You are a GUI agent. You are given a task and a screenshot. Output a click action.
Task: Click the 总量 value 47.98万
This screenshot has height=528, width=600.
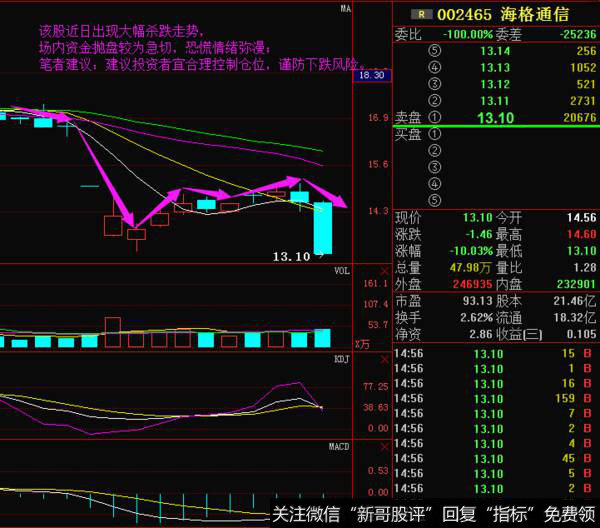470,267
